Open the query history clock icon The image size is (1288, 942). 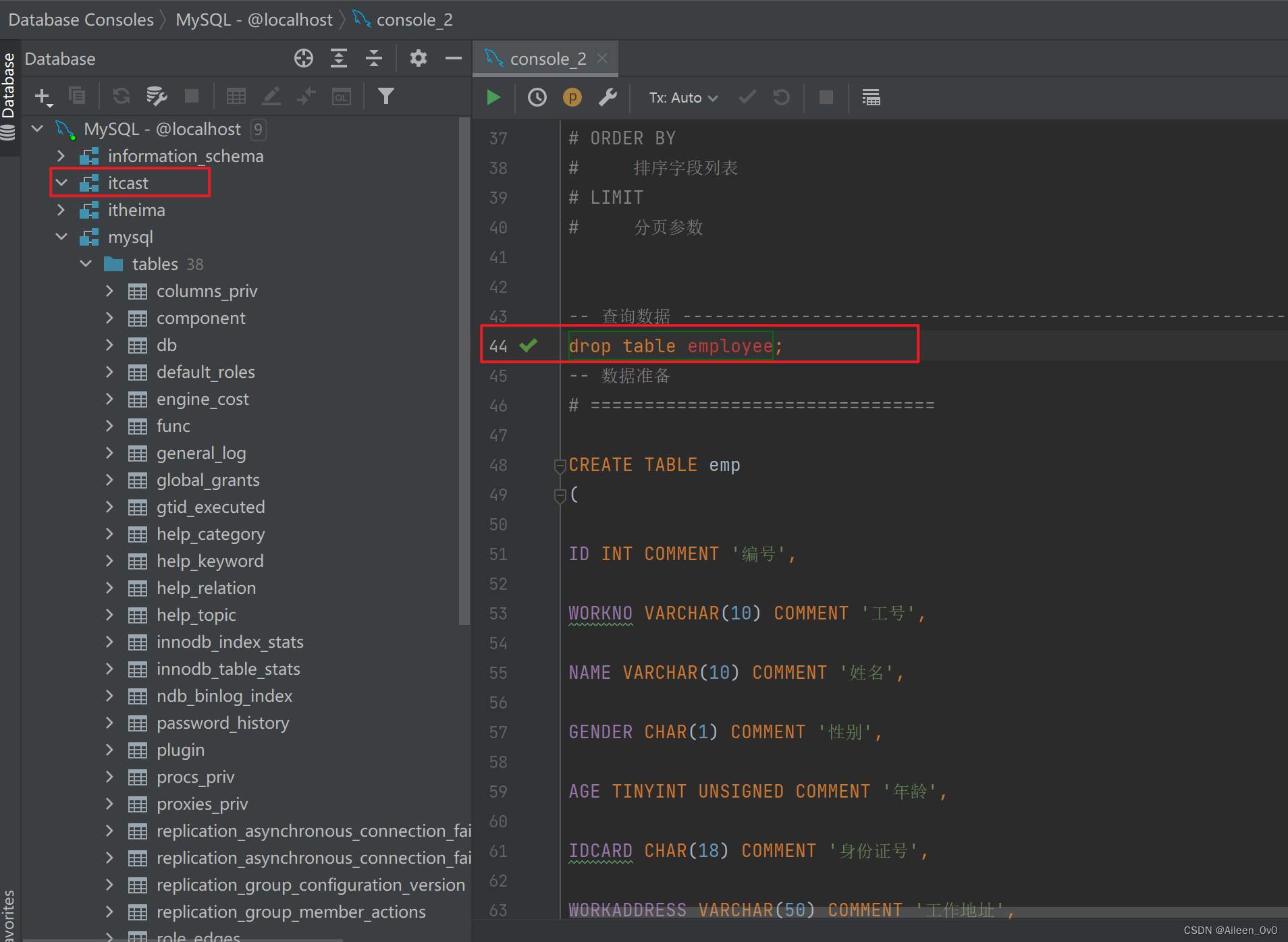pyautogui.click(x=537, y=98)
